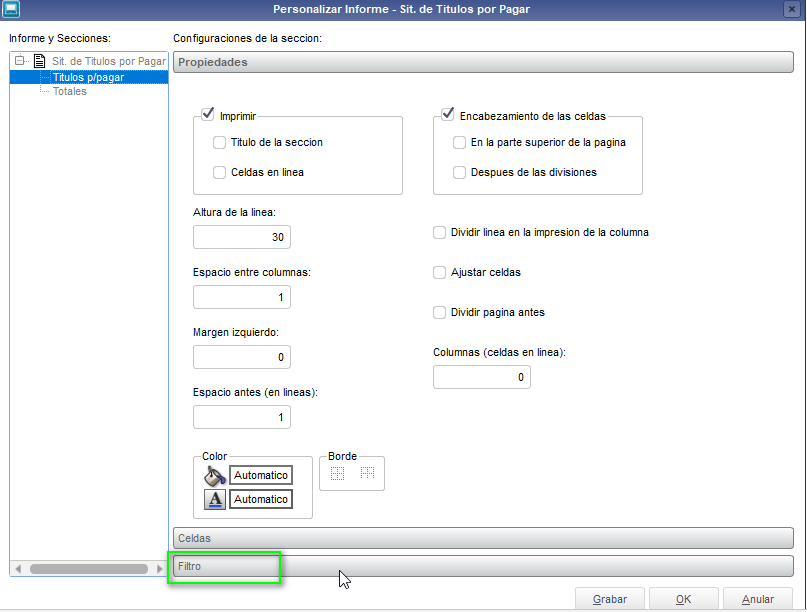This screenshot has height=612, width=807.
Task: Click the tree horizontal scrollbar thumb
Action: pyautogui.click(x=89, y=569)
